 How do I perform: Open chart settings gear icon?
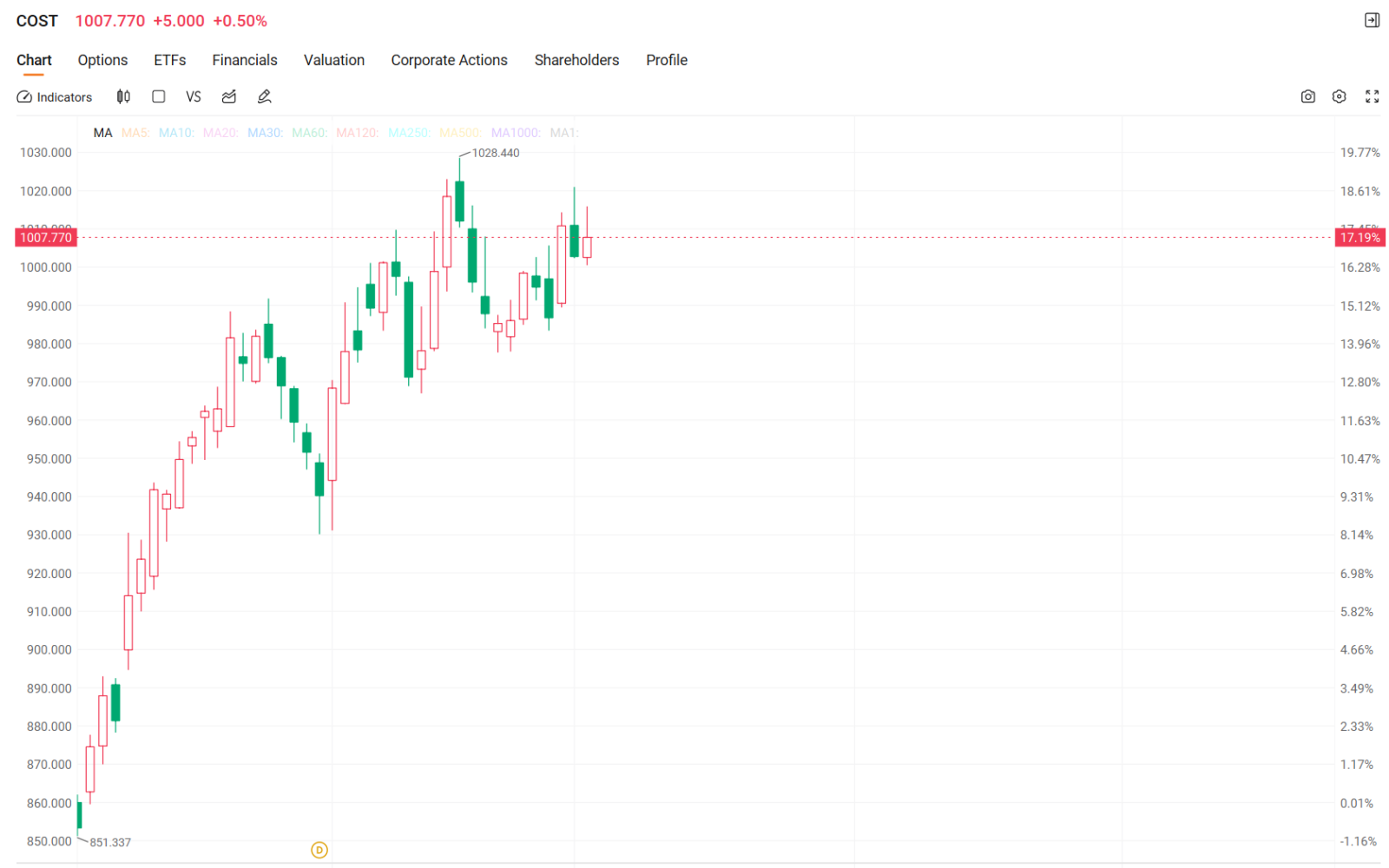point(1340,96)
